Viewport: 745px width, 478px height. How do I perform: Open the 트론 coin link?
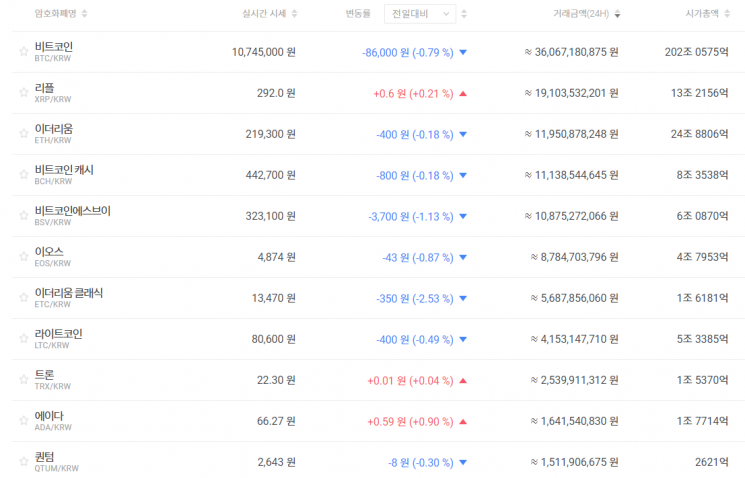[44, 375]
